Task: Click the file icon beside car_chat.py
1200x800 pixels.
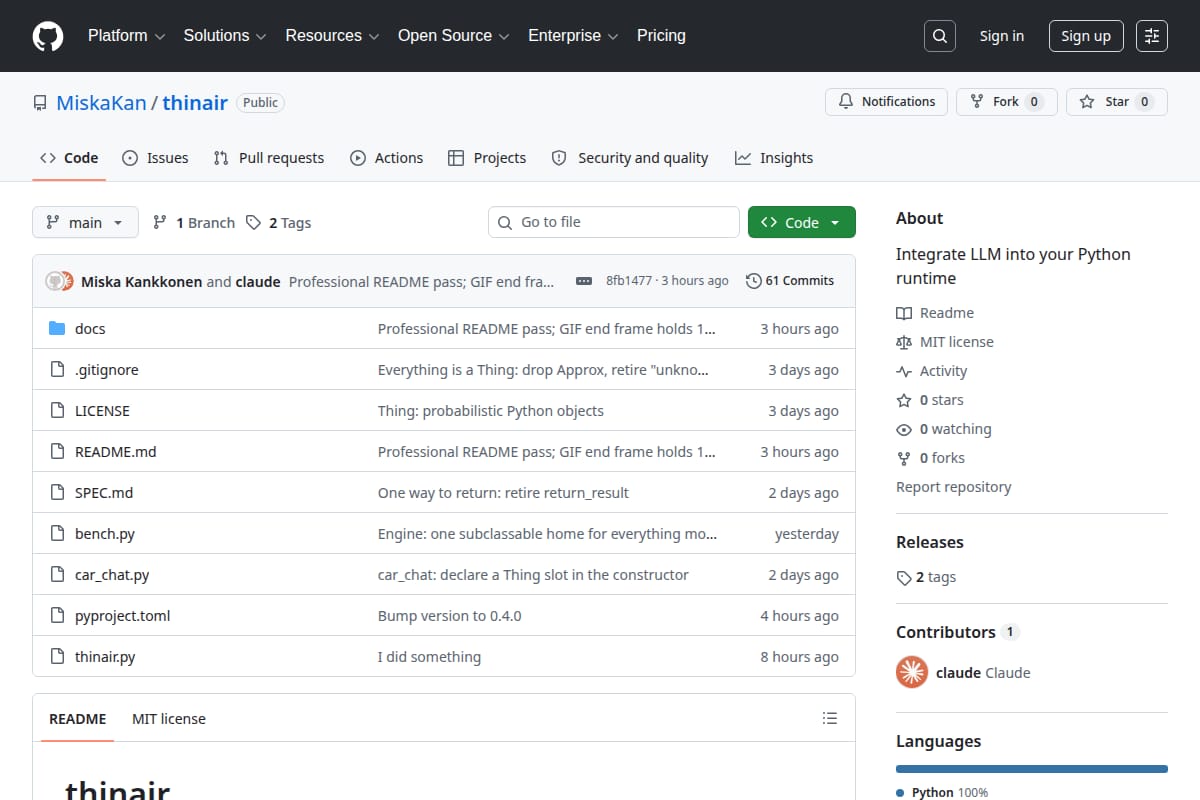Action: tap(57, 575)
